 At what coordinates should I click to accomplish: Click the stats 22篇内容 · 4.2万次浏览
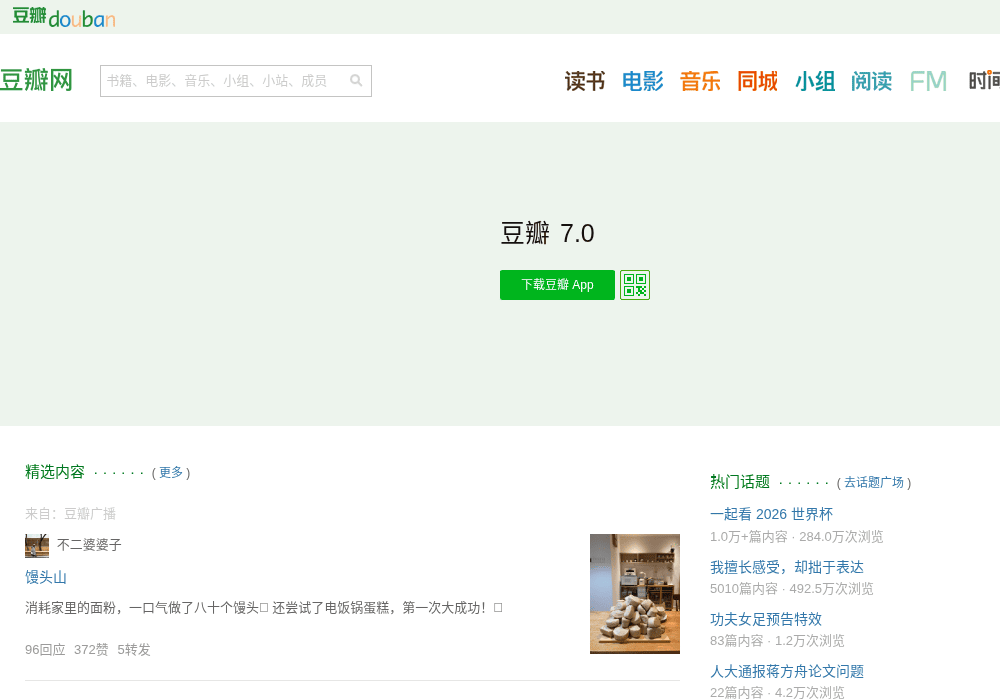(777, 692)
